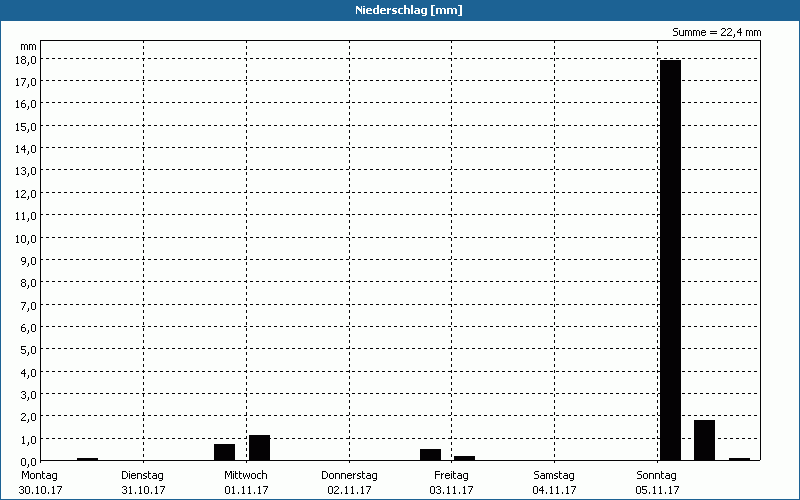Click the 12,0 y-axis value
Viewport: 800px width, 500px height.
(26, 193)
